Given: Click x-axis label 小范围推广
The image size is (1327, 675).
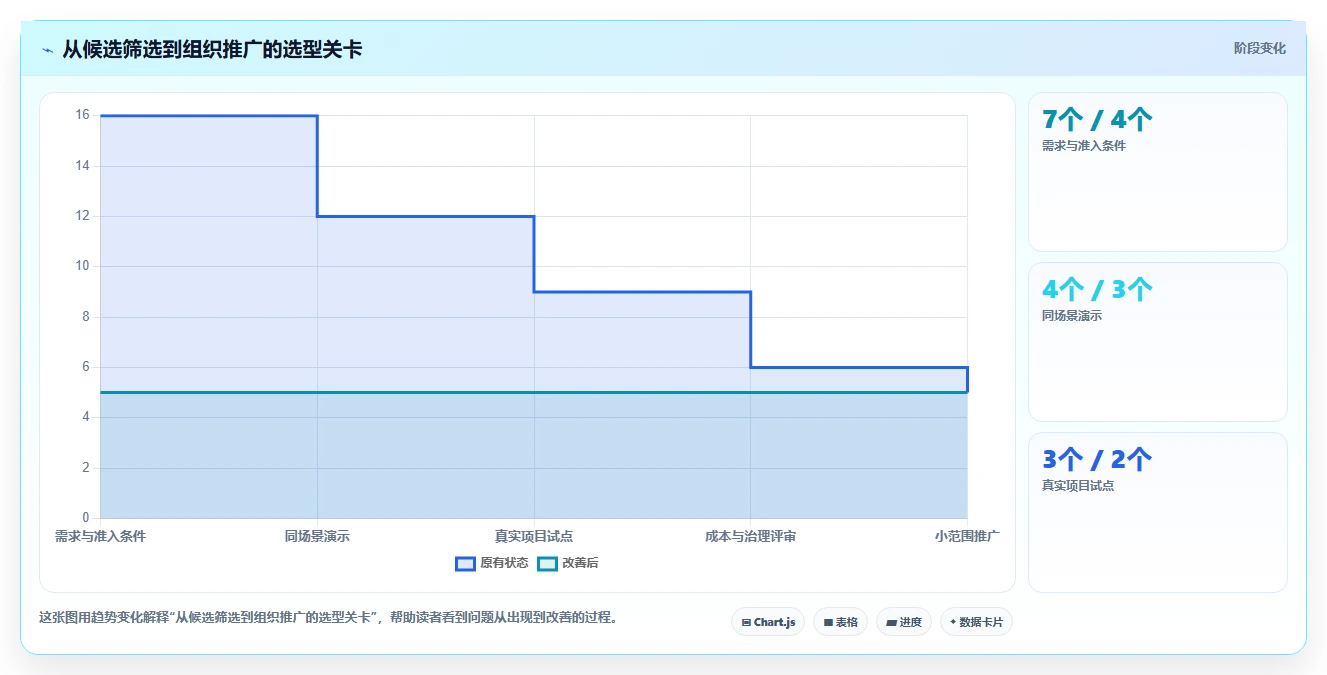Looking at the screenshot, I should [x=967, y=536].
